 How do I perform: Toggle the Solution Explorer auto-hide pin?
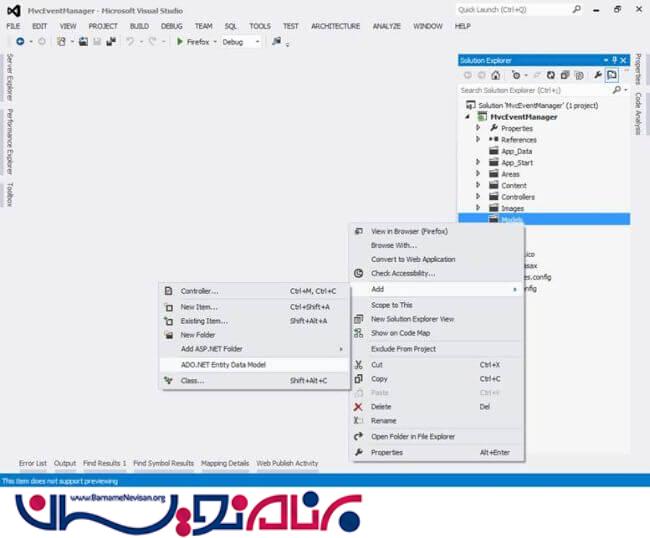tap(615, 60)
